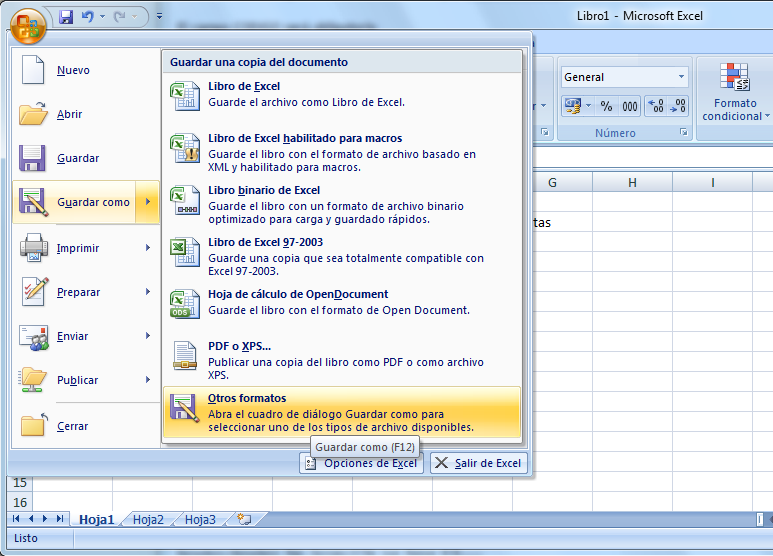The image size is (773, 556).
Task: Click the Publicar network folder icon
Action: [33, 380]
